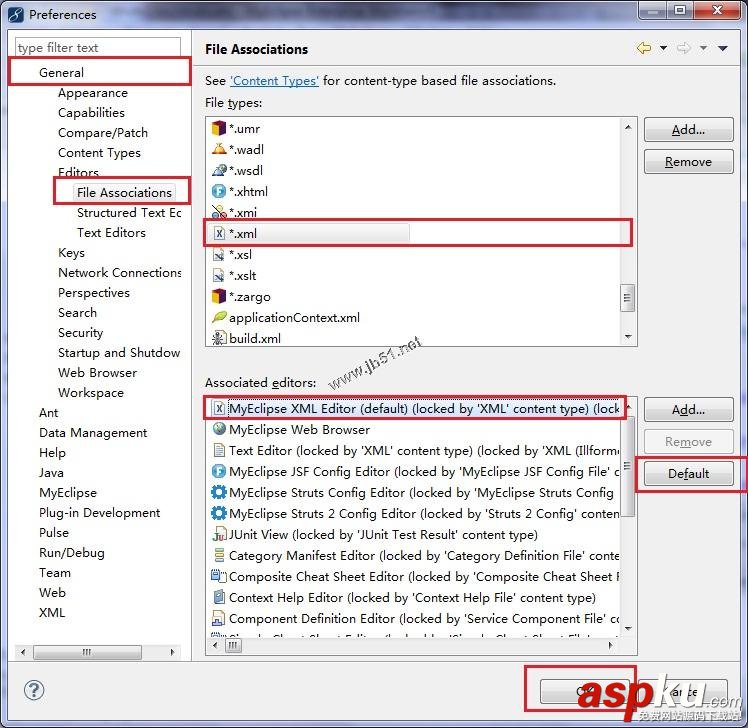Click the file types list scrollbar thumb
Viewport: 748px width, 728px height.
627,298
